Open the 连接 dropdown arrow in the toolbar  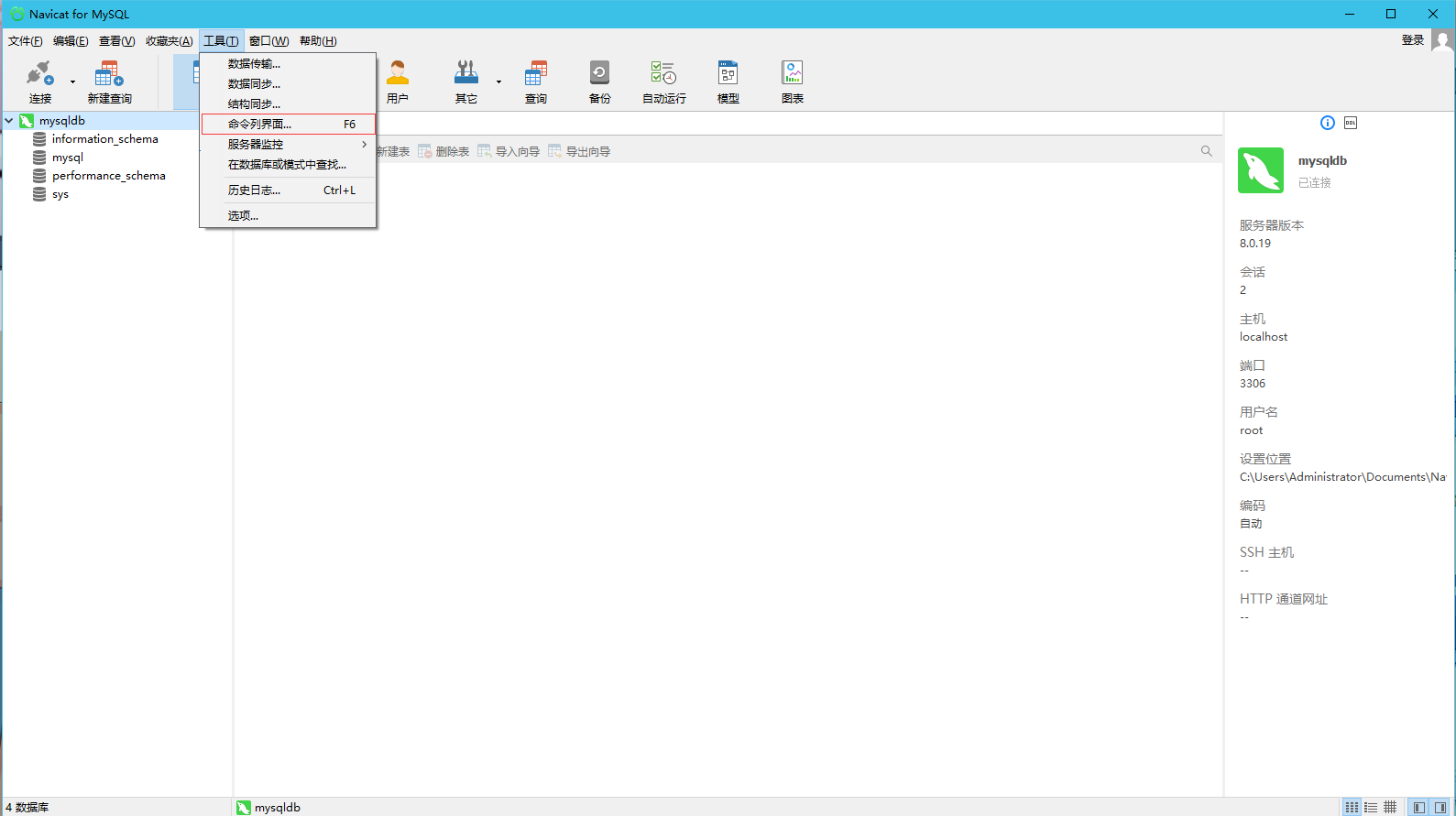(x=73, y=82)
